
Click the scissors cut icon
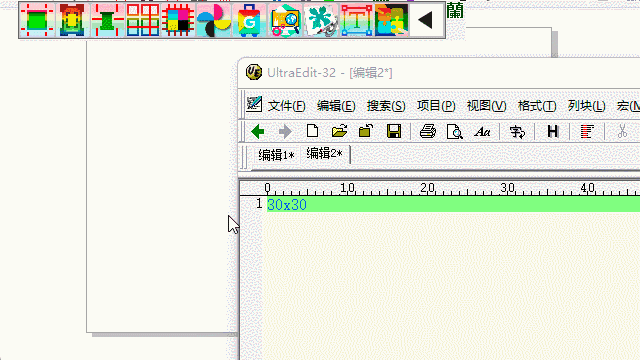tap(622, 131)
